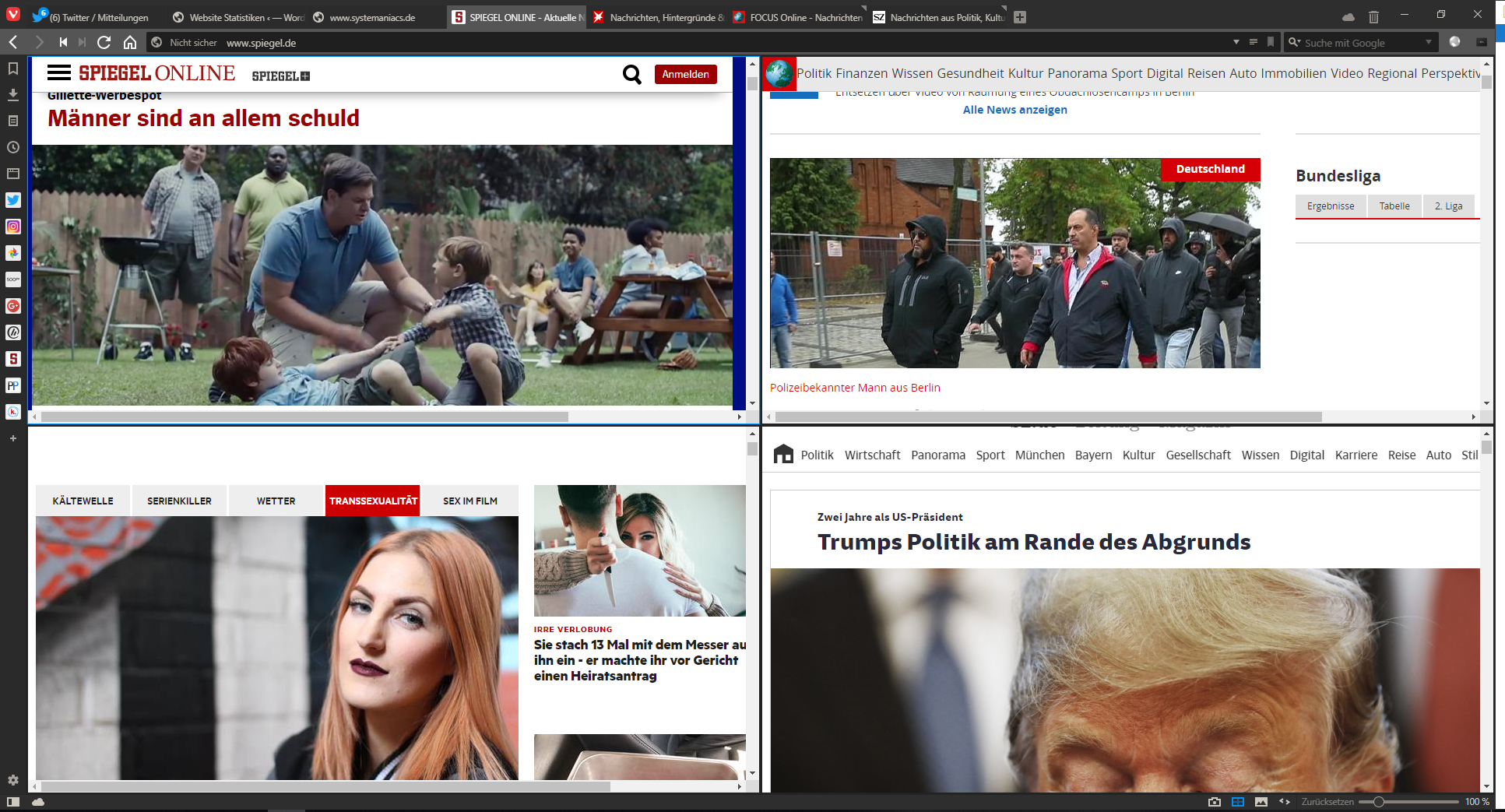Open the Downloads panel in sidebar
The height and width of the screenshot is (812, 1505).
13,94
